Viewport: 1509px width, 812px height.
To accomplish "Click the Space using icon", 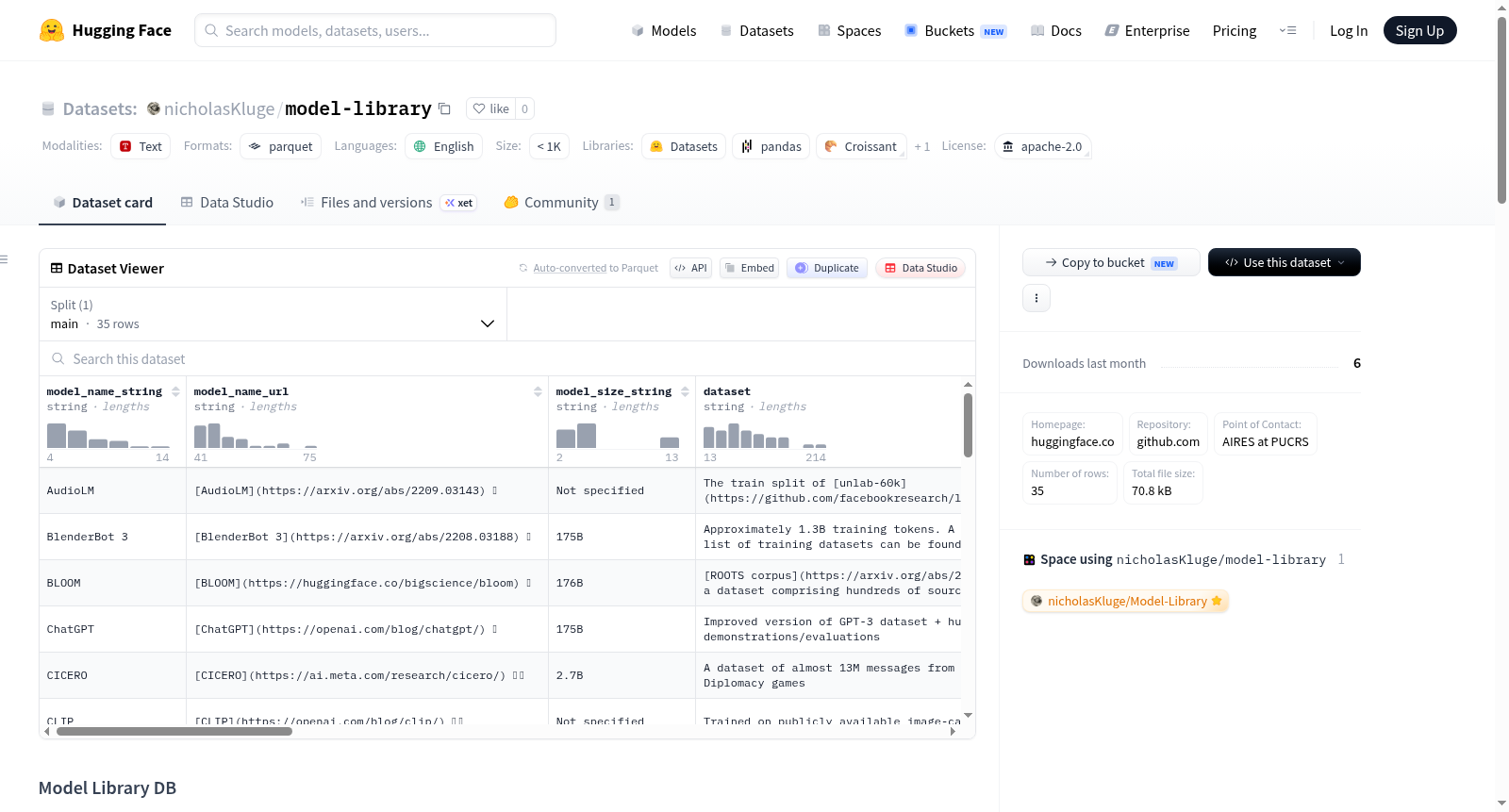I will [x=1030, y=560].
